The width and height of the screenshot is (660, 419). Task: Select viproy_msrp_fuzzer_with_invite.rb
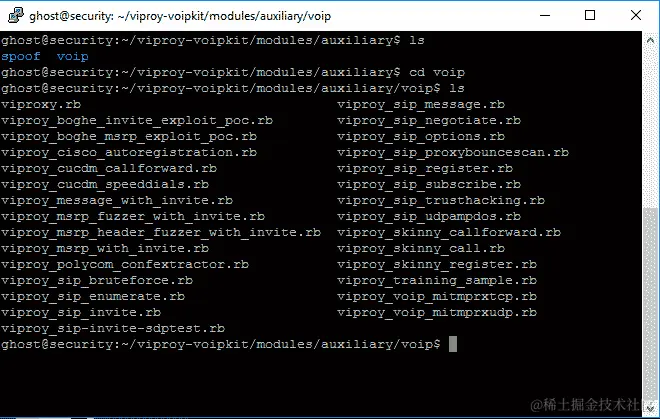coord(133,216)
